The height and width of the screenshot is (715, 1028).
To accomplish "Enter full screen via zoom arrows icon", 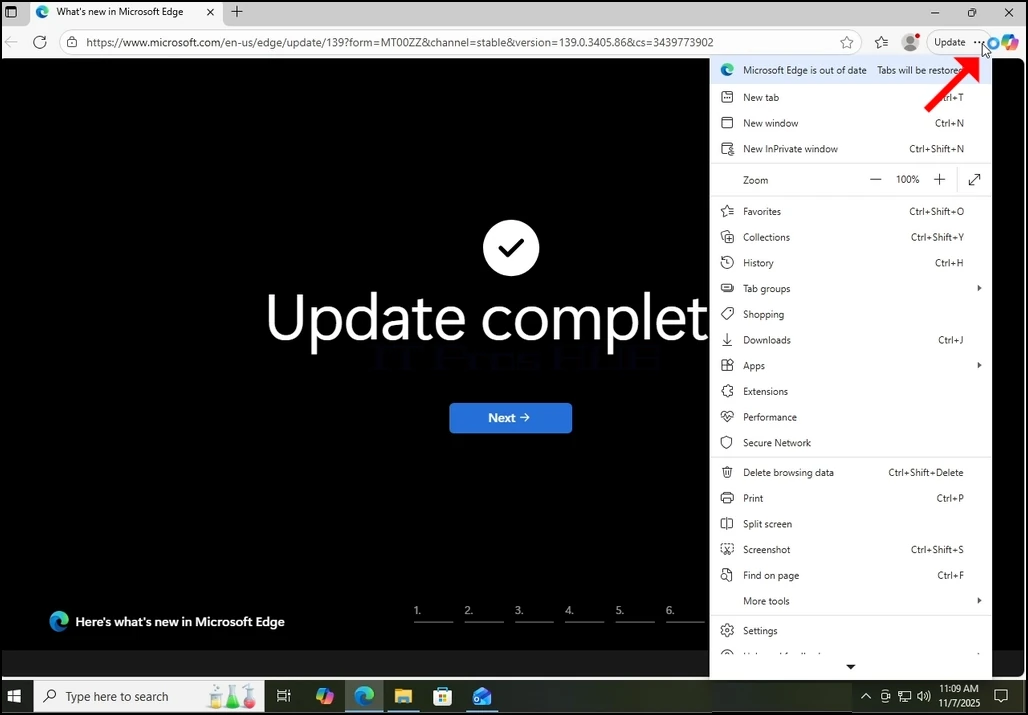I will click(974, 180).
